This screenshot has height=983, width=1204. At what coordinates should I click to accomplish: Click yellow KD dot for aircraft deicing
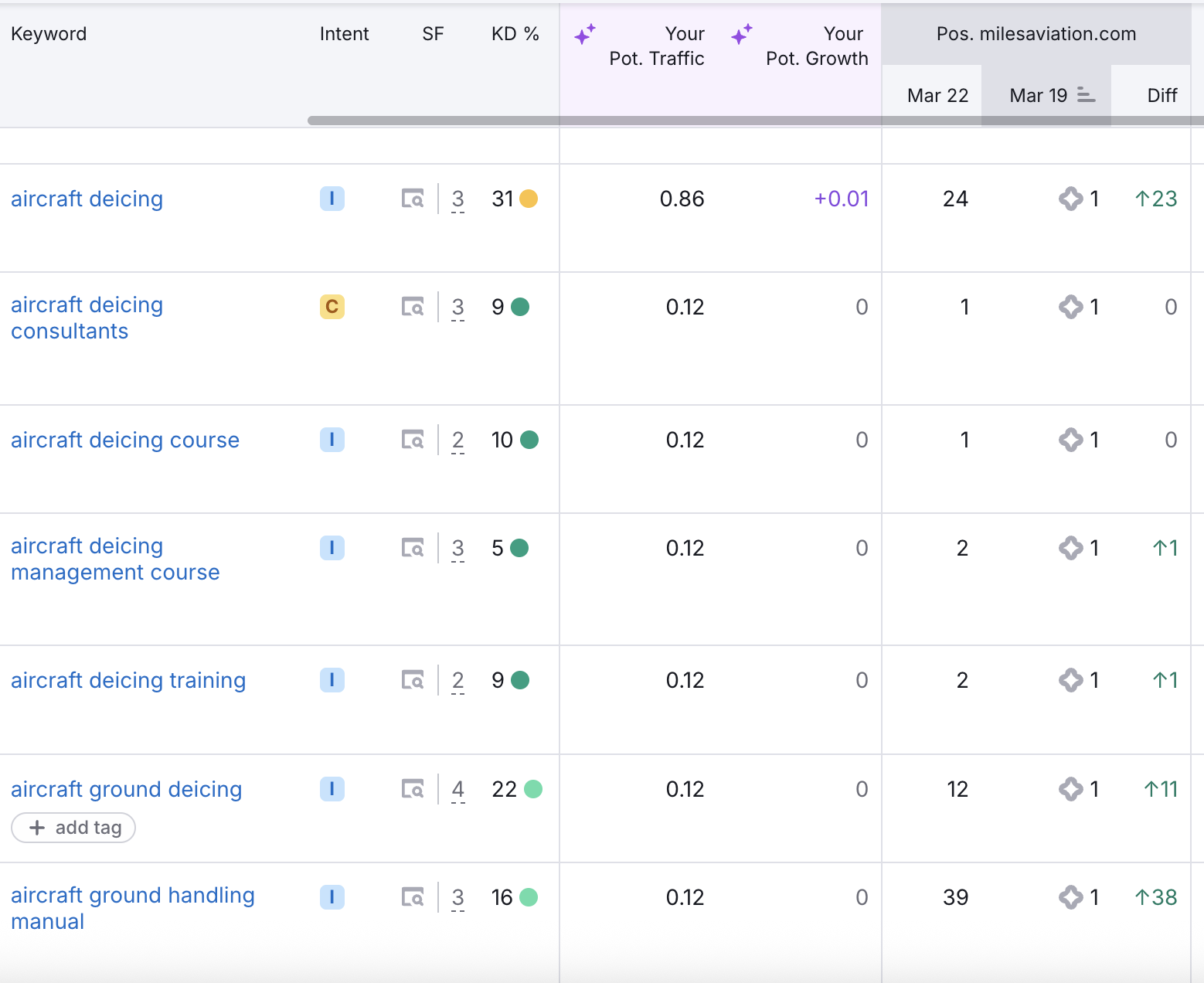[529, 199]
